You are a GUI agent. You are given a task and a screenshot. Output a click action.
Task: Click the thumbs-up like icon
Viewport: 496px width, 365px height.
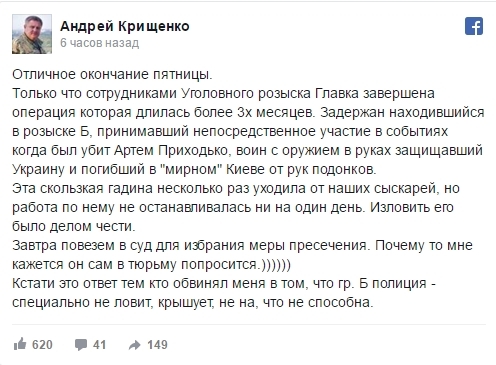(20, 344)
